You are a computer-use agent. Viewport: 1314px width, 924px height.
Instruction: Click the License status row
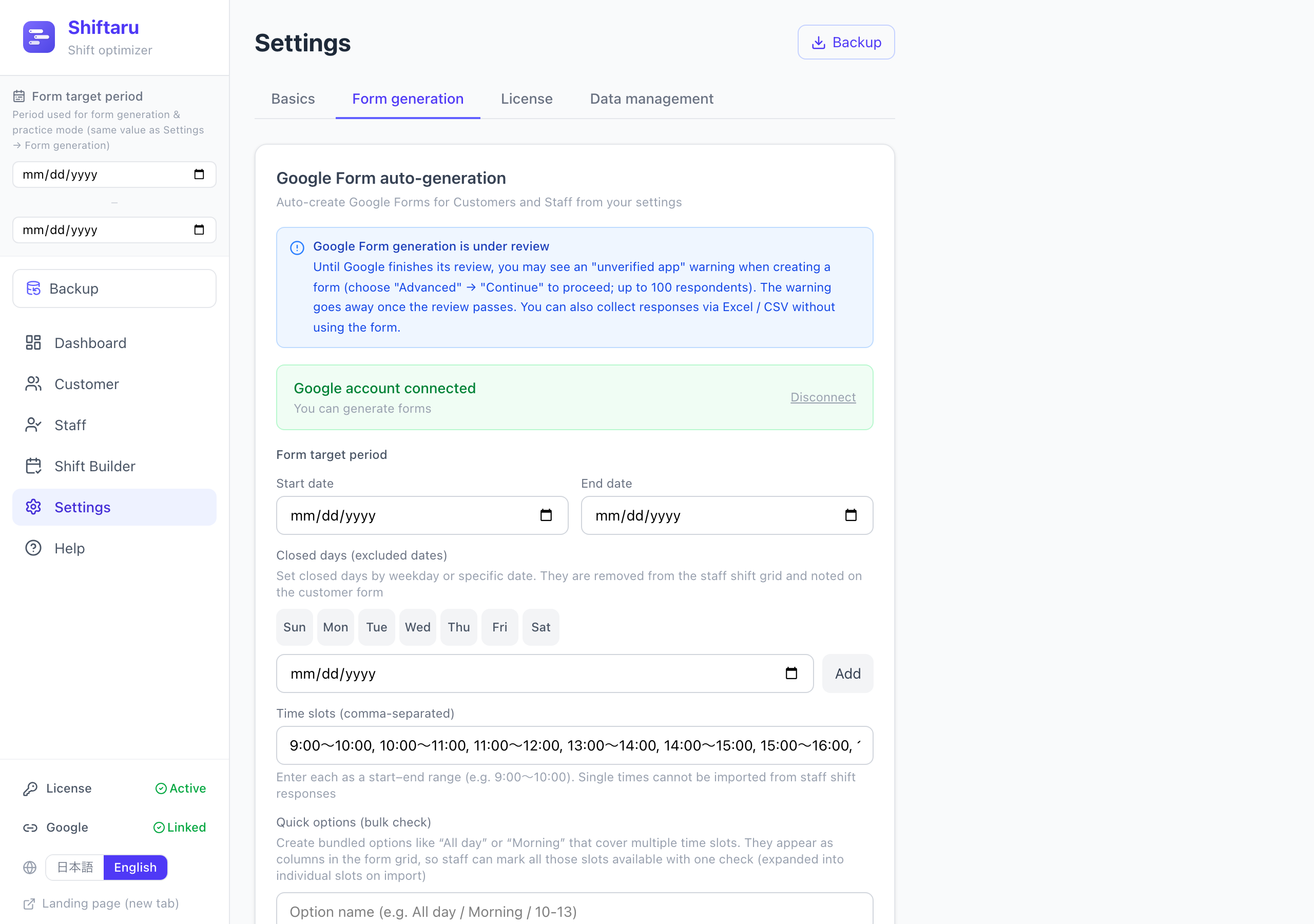(114, 789)
